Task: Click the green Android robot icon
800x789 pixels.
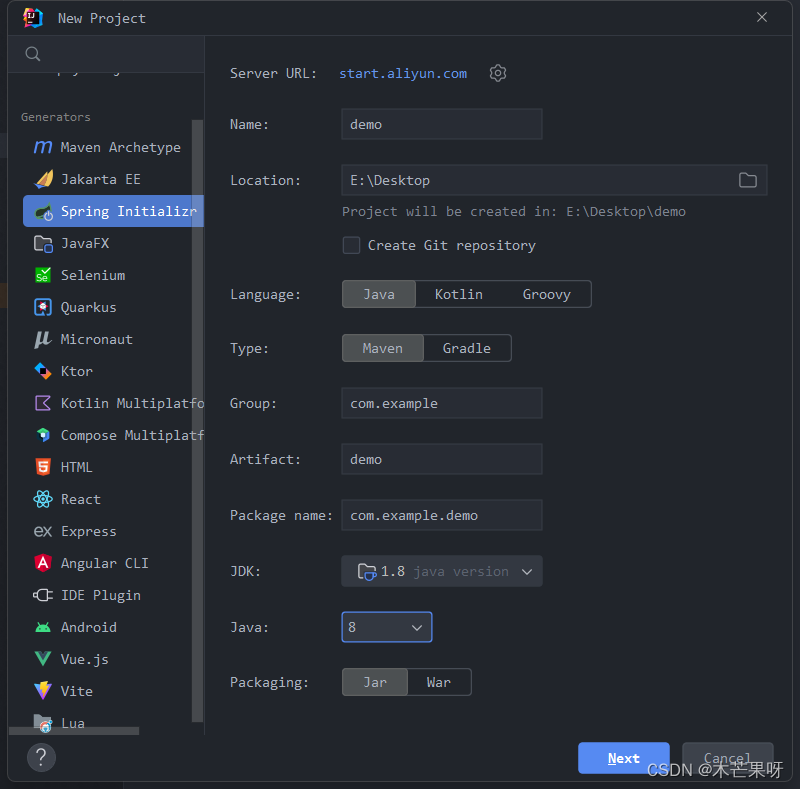Action: [x=43, y=627]
